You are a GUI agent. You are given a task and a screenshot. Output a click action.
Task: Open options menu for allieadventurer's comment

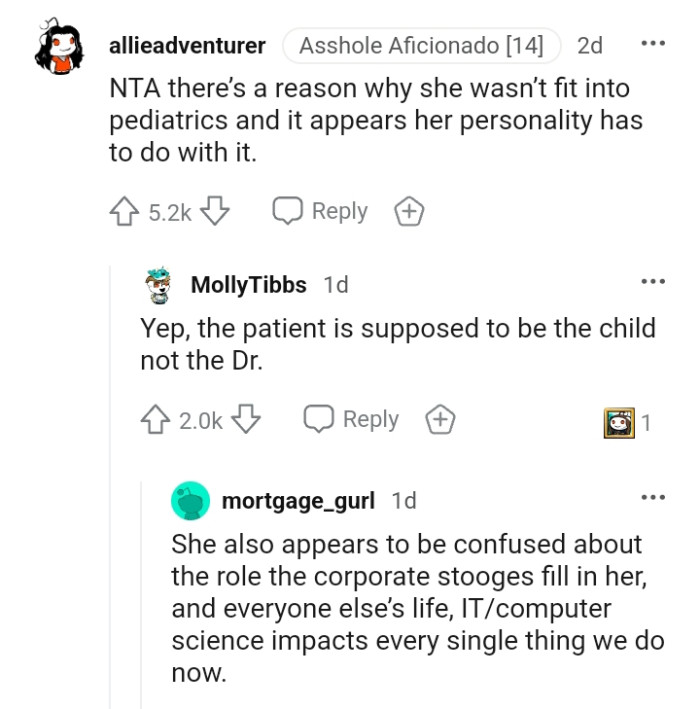652,44
